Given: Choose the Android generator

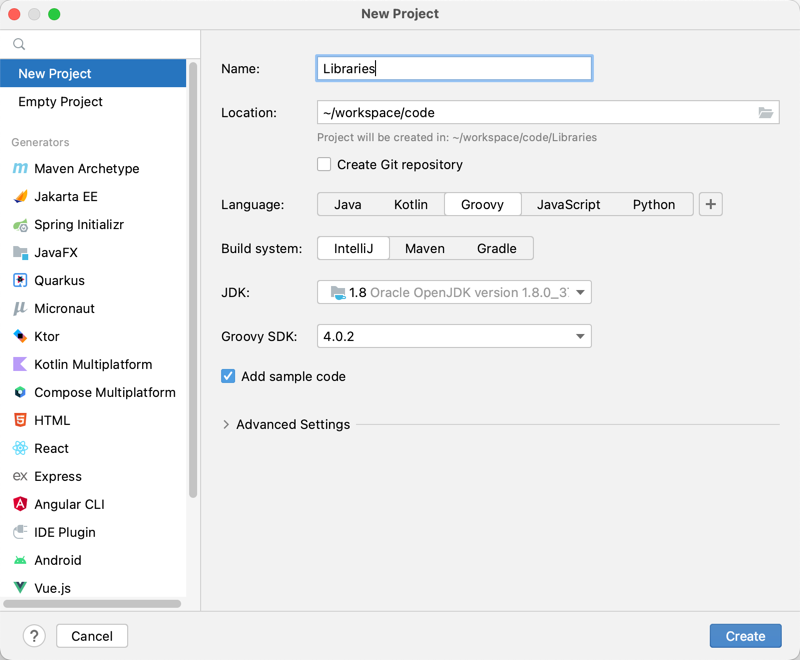Looking at the screenshot, I should point(93,560).
